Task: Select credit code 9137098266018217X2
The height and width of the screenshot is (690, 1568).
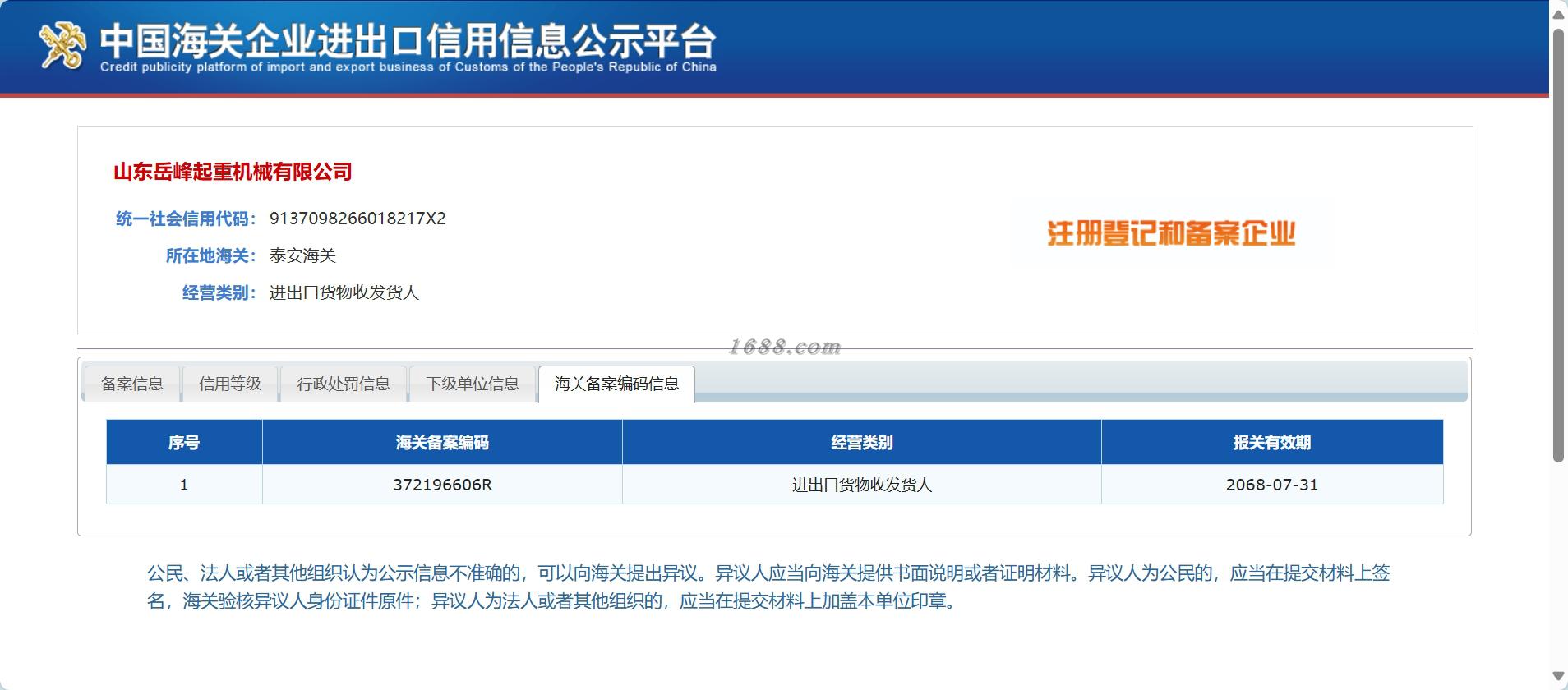Action: (x=357, y=218)
